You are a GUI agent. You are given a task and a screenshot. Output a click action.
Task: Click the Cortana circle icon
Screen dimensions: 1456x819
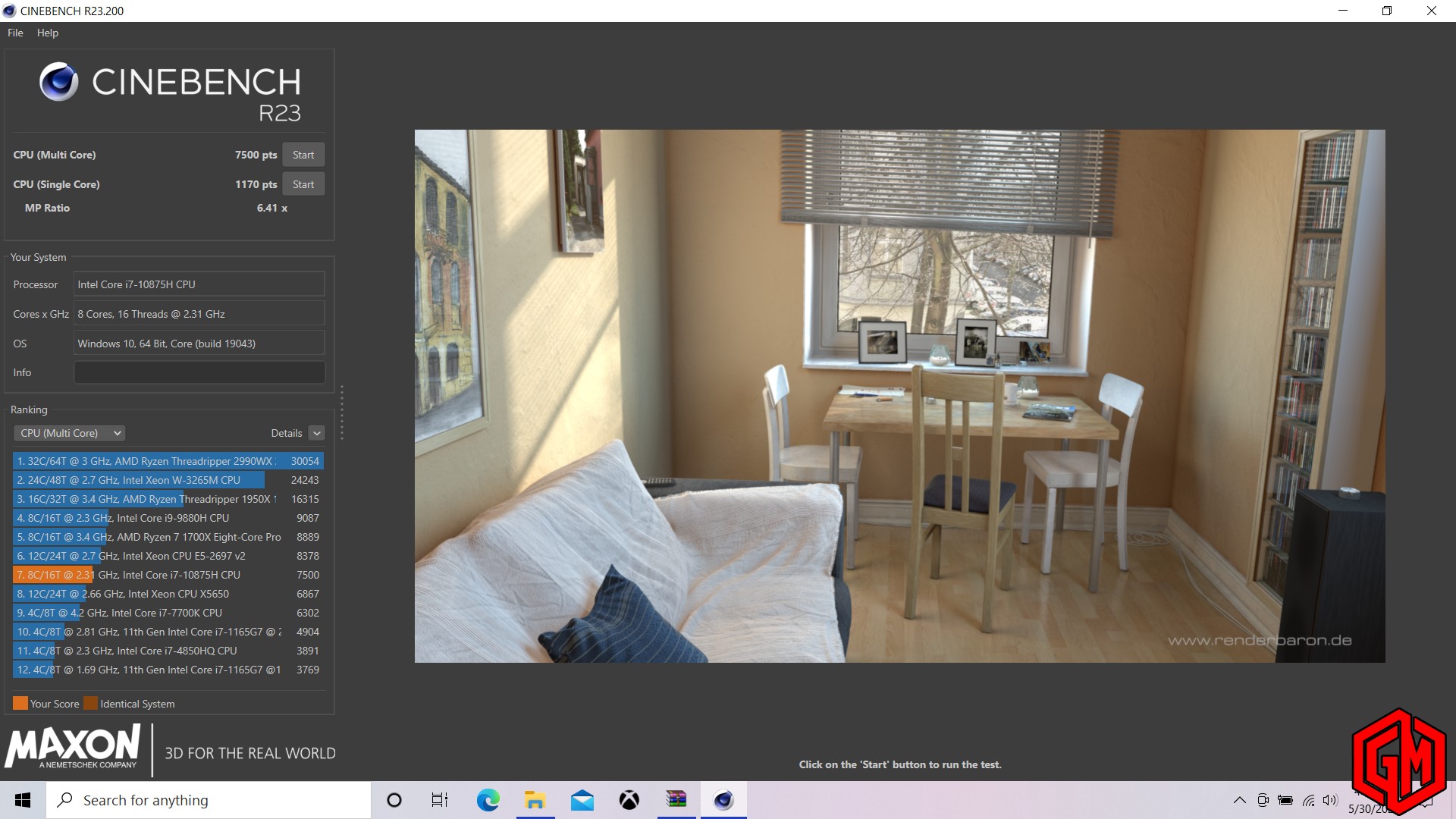[x=394, y=800]
